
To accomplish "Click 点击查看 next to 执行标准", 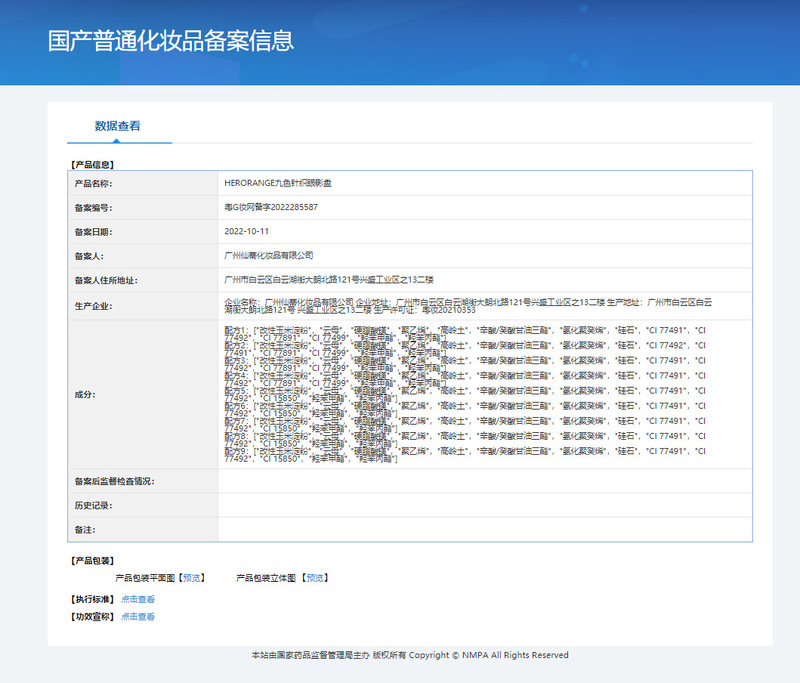I will [x=138, y=599].
